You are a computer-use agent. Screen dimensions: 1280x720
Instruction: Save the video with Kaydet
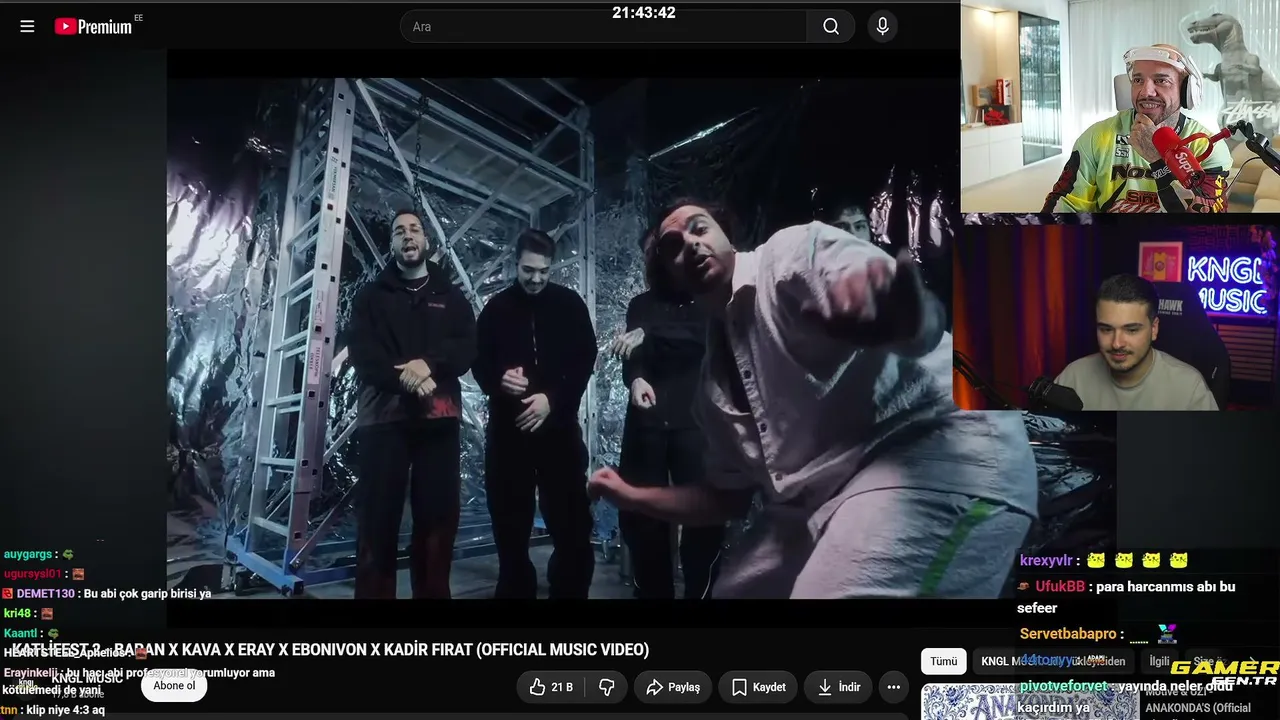pos(758,687)
